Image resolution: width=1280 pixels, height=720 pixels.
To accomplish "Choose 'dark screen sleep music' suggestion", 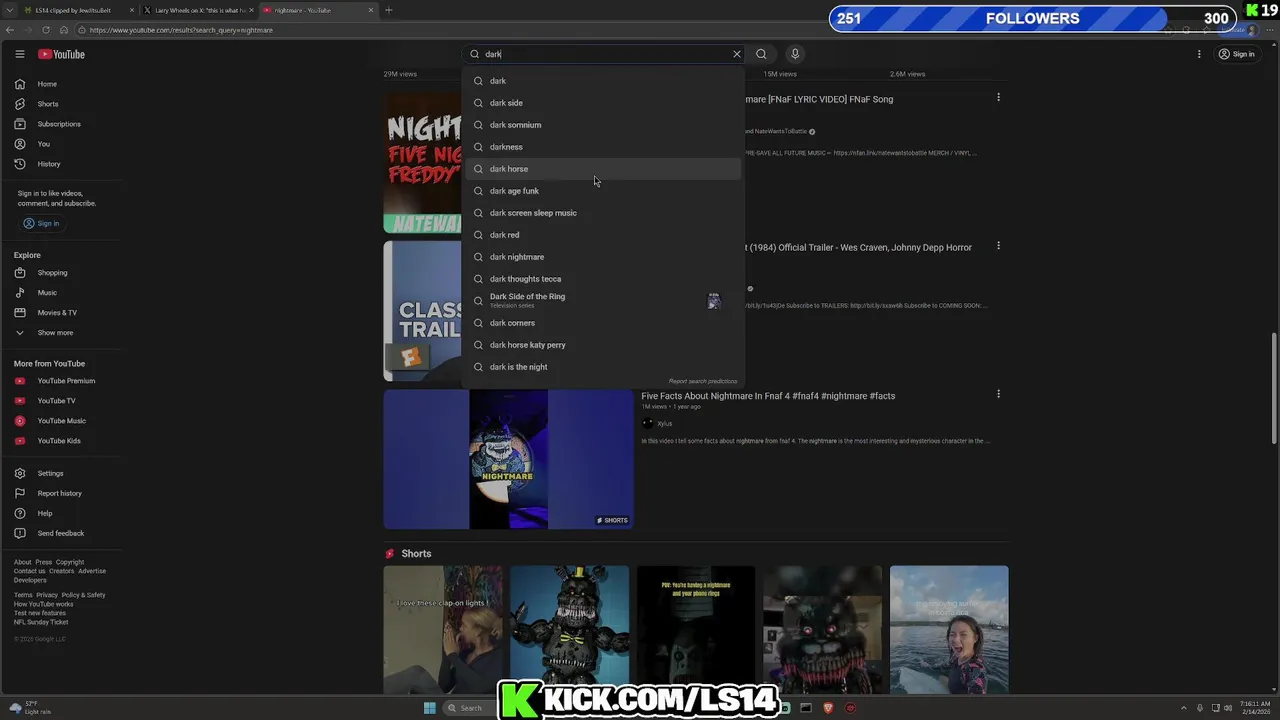I will pos(603,213).
